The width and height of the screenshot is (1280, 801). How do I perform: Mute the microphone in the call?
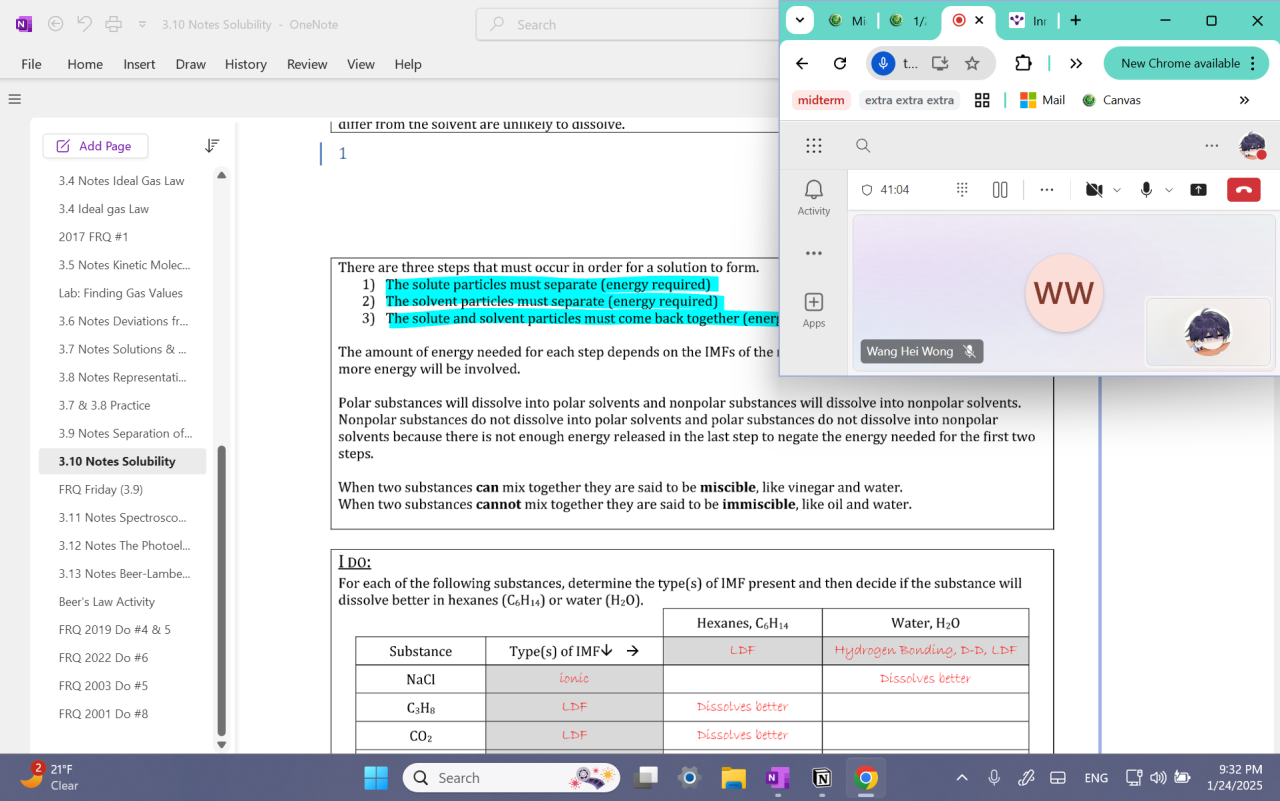[x=1146, y=190]
